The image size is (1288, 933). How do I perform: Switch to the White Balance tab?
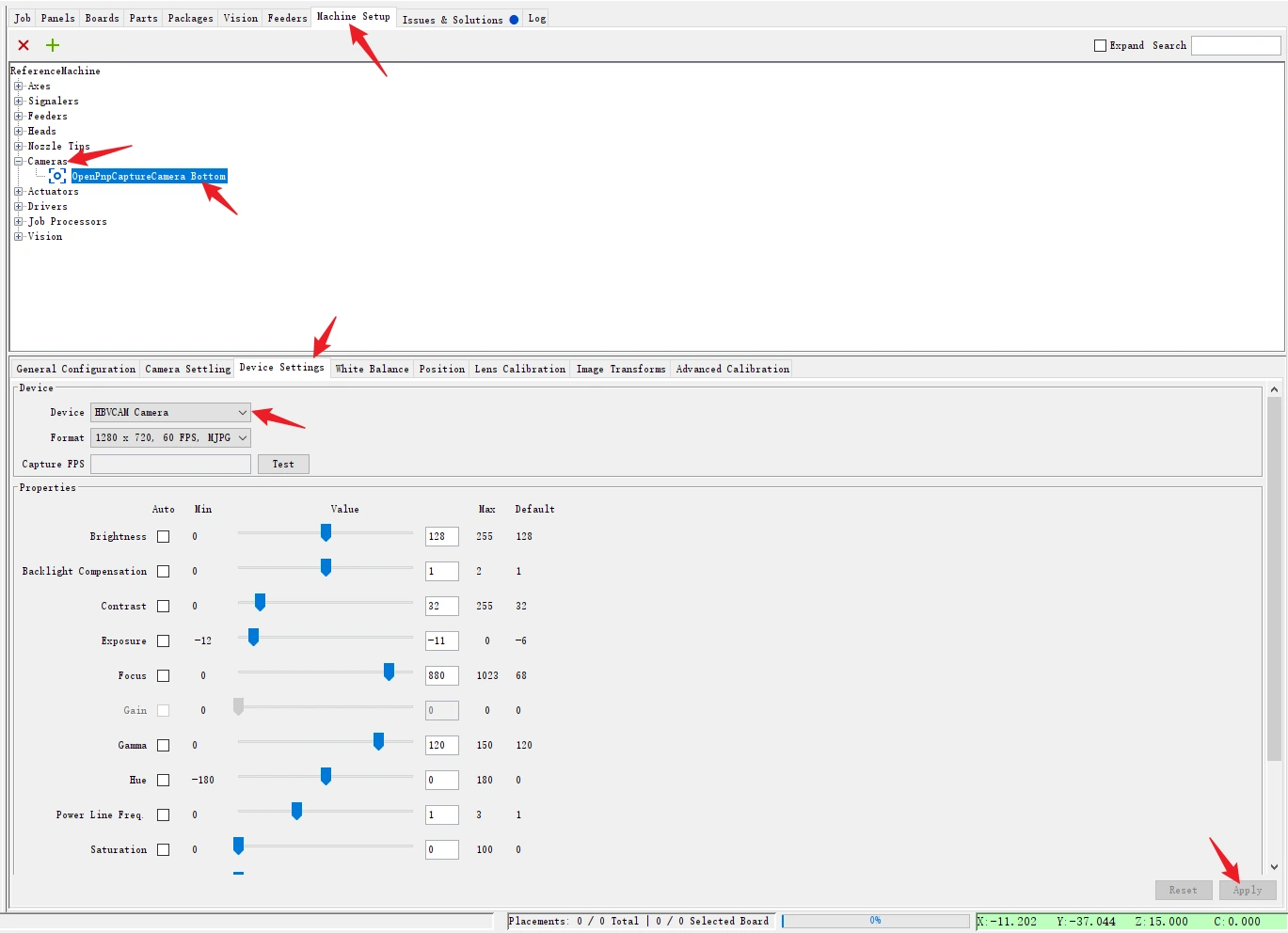pos(372,369)
